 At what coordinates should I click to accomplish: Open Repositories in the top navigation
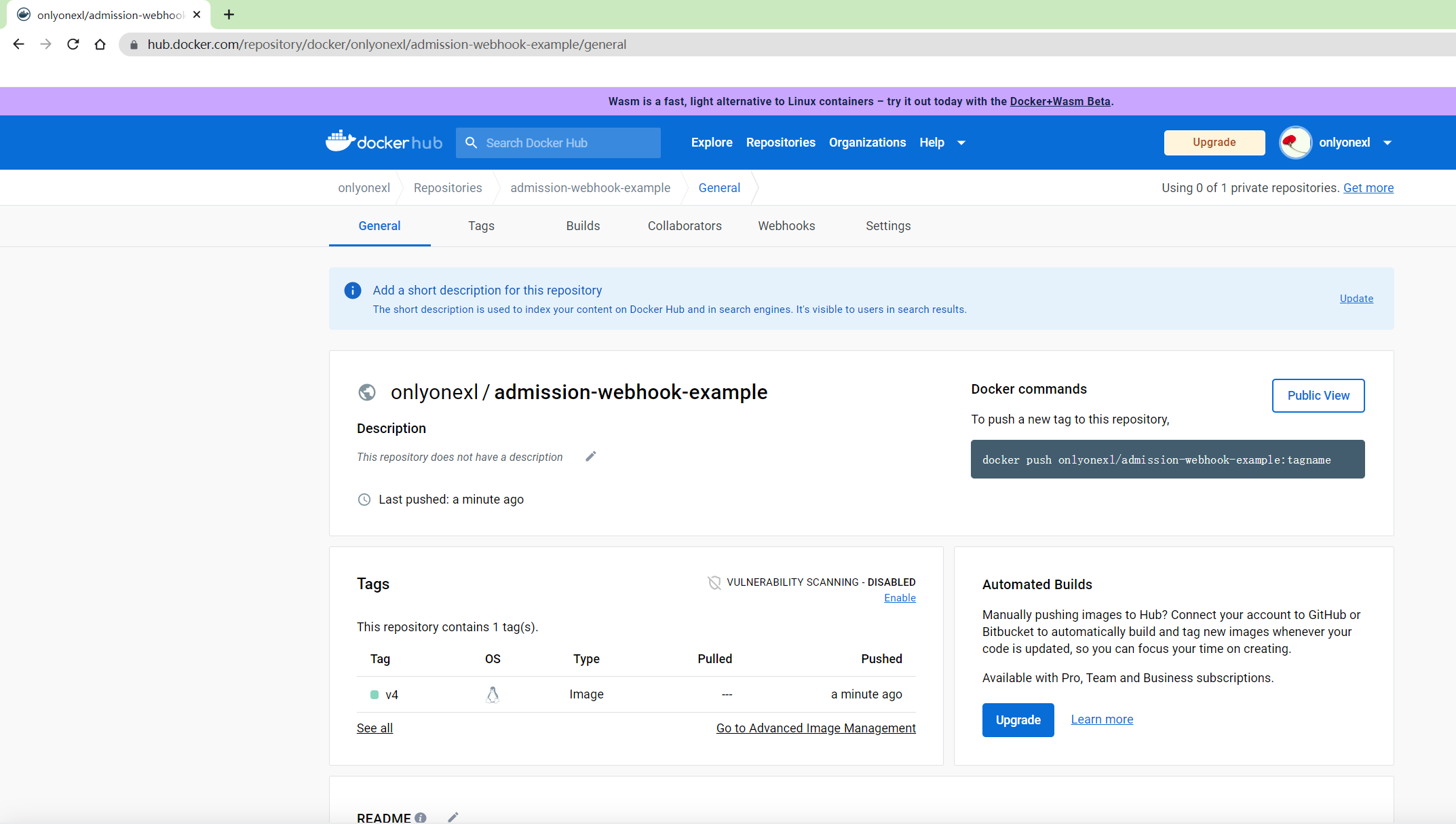[781, 143]
